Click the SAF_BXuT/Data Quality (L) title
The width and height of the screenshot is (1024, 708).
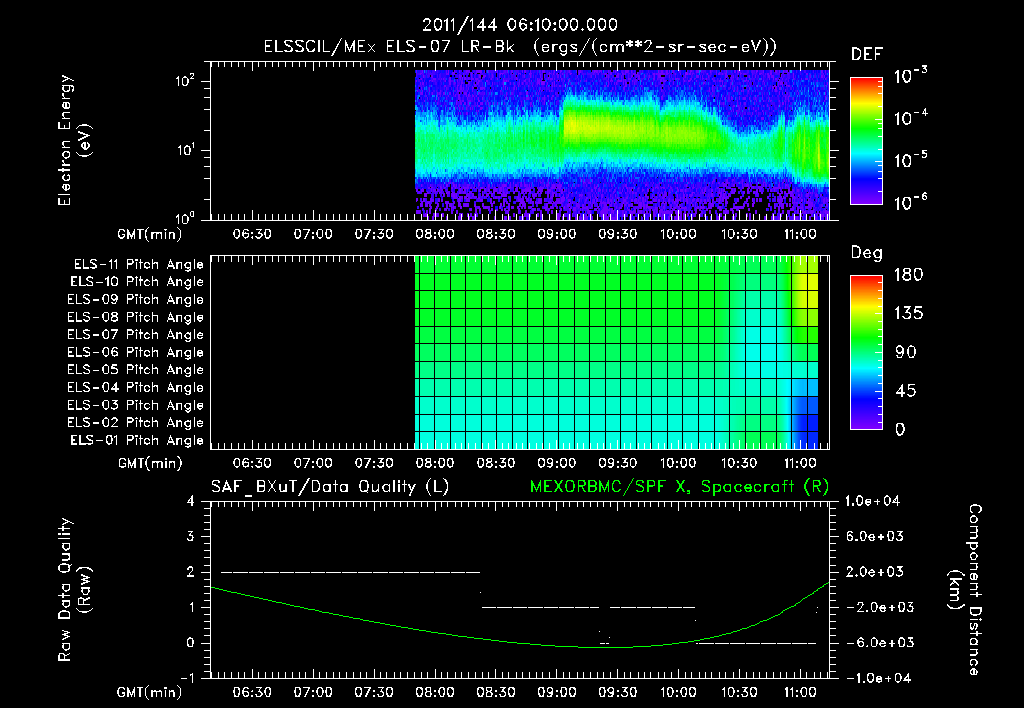click(330, 487)
